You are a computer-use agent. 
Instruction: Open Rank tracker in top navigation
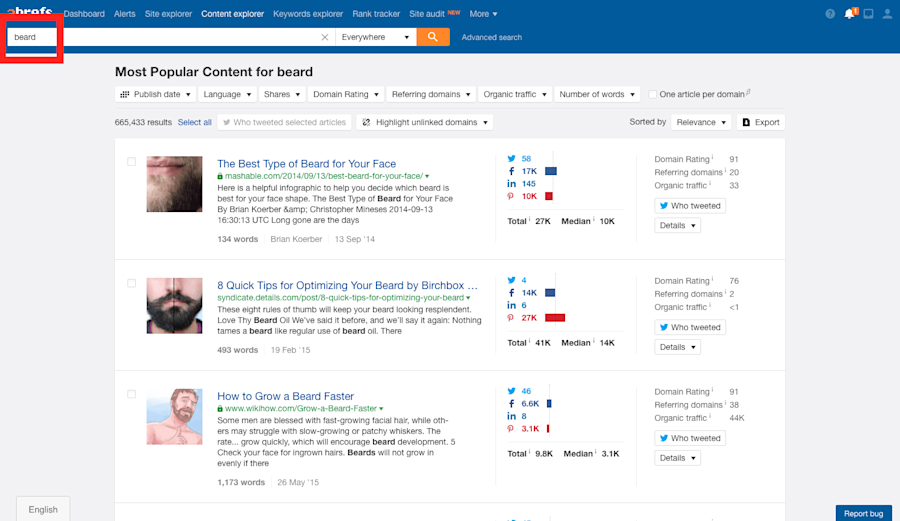[x=376, y=14]
